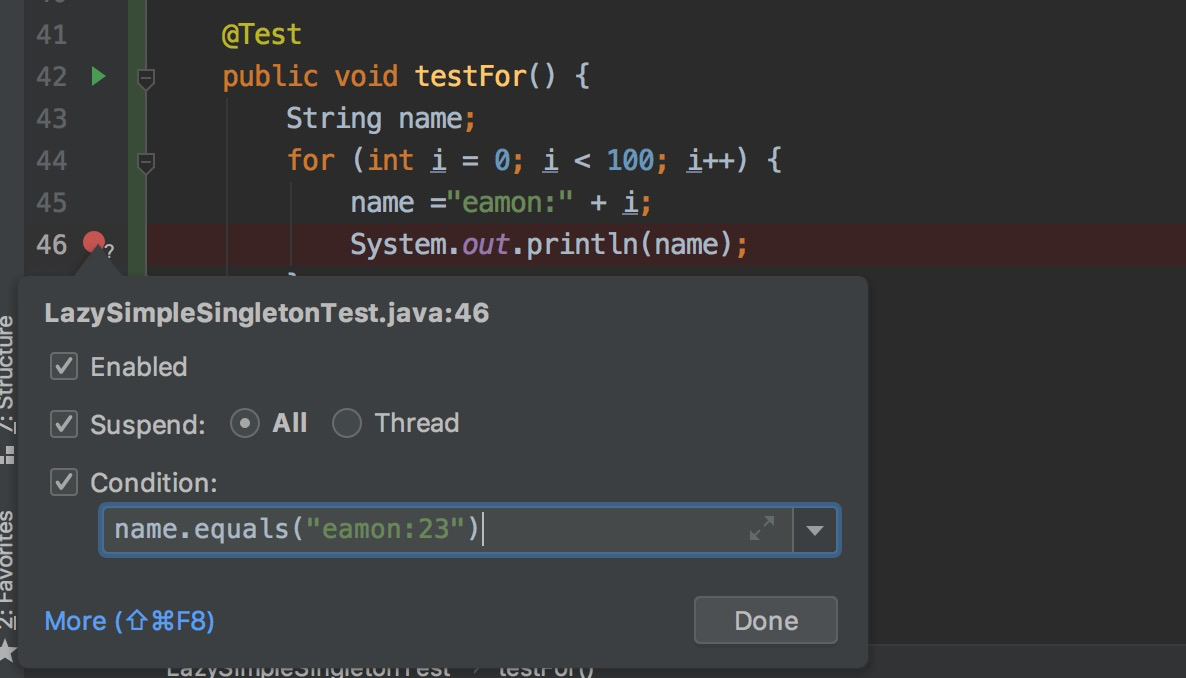This screenshot has width=1186, height=678.
Task: Click the LazySimpleSingletonTest.java:46 popup title
Action: coord(267,313)
